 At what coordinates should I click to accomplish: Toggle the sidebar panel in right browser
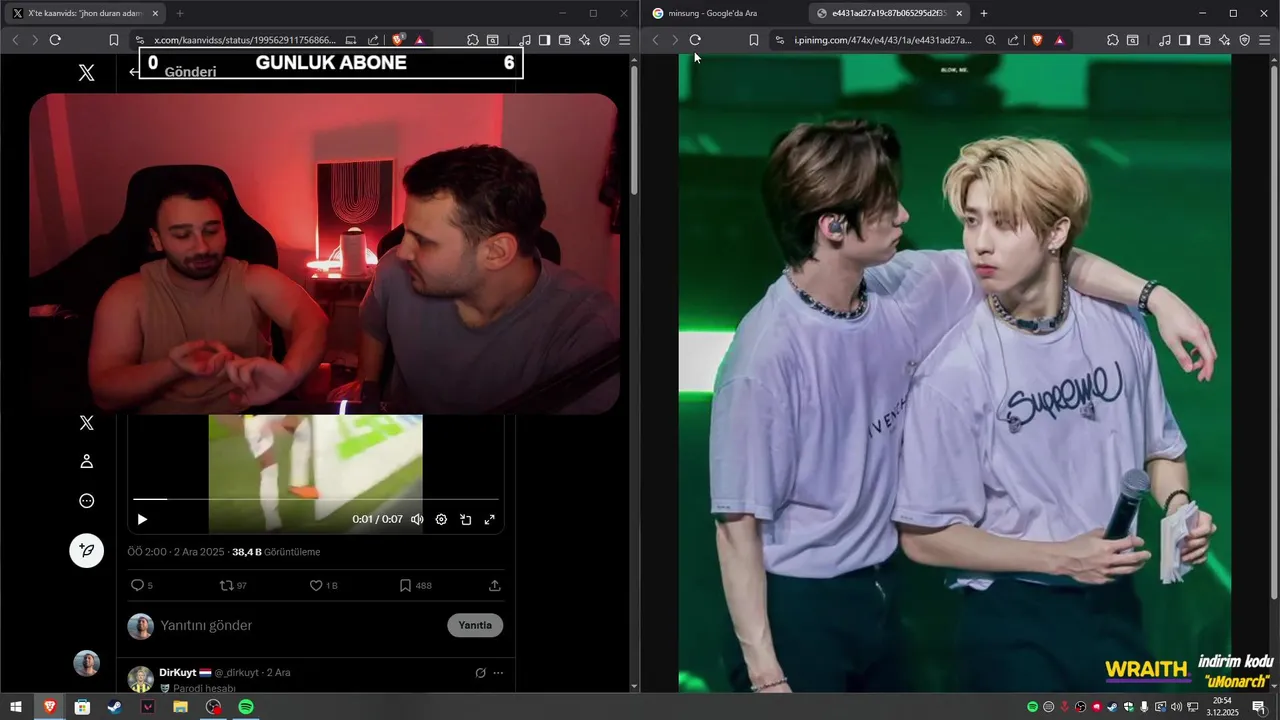(x=1184, y=40)
